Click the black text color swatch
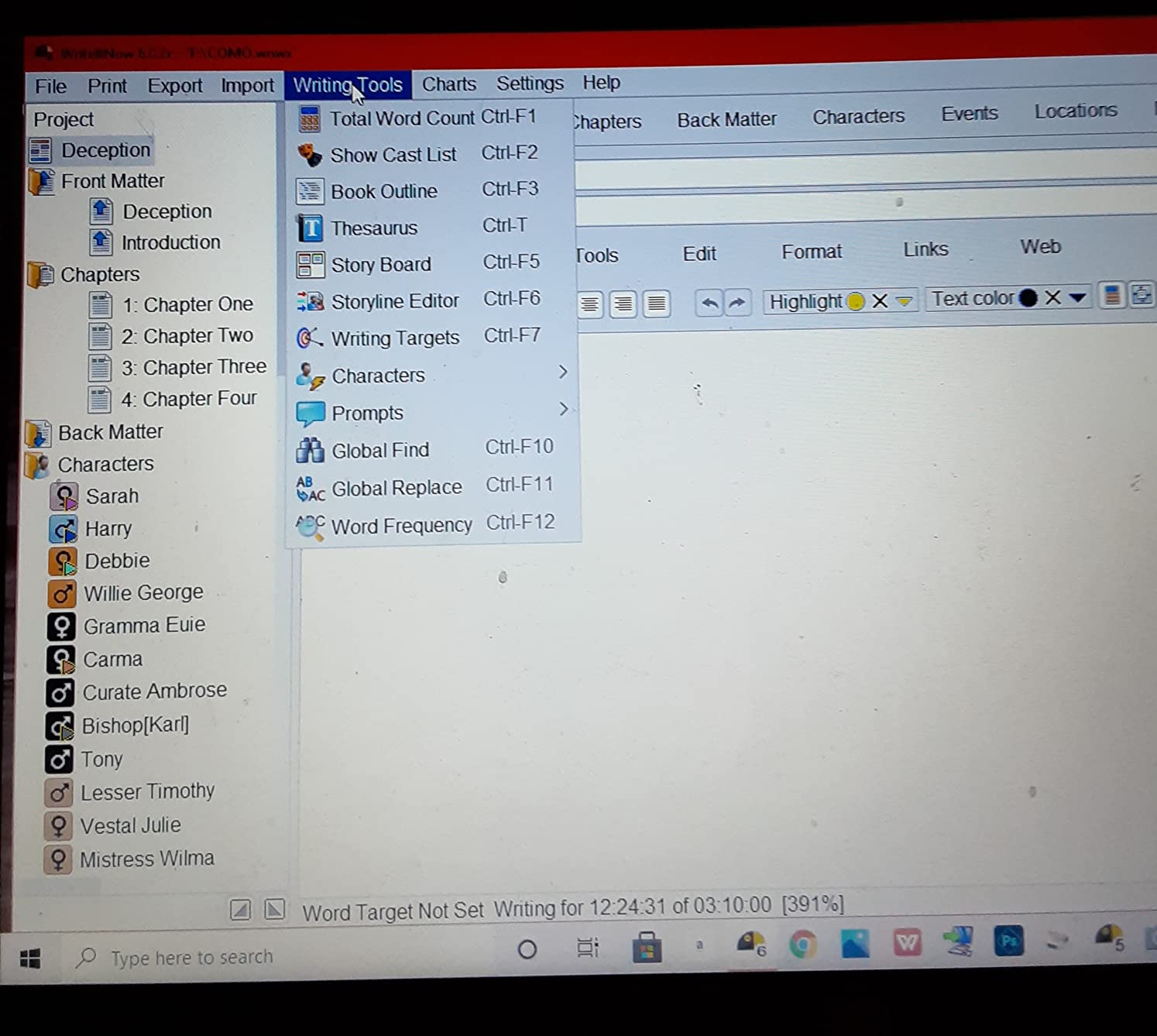Viewport: 1157px width, 1036px height. (x=1028, y=298)
